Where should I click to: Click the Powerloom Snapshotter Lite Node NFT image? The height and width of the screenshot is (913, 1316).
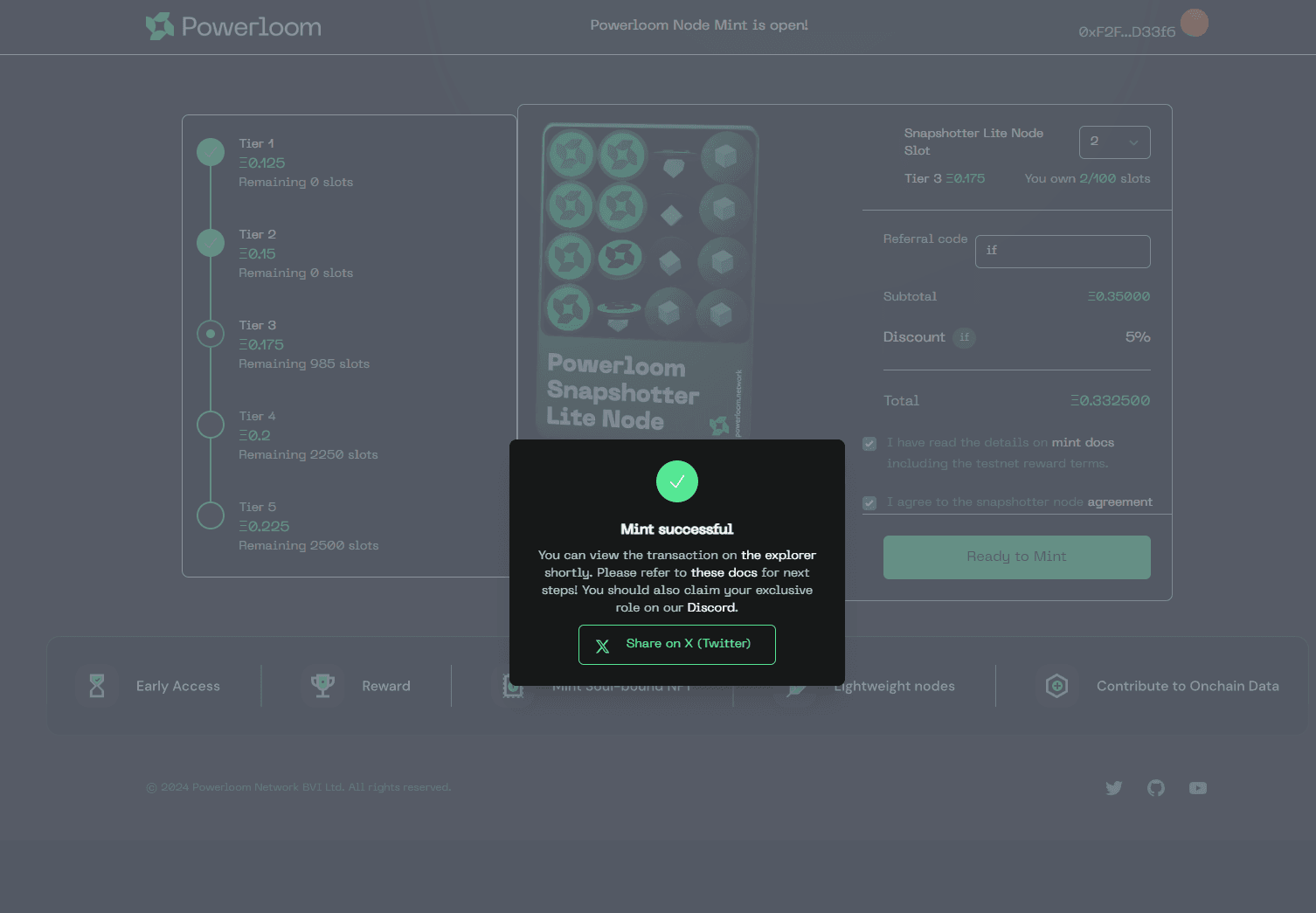[647, 281]
